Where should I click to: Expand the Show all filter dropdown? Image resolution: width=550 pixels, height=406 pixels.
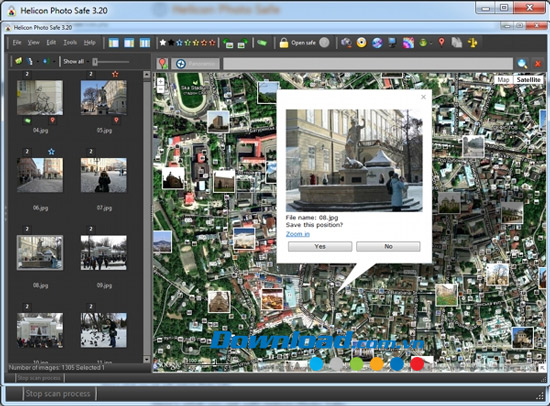tap(88, 62)
